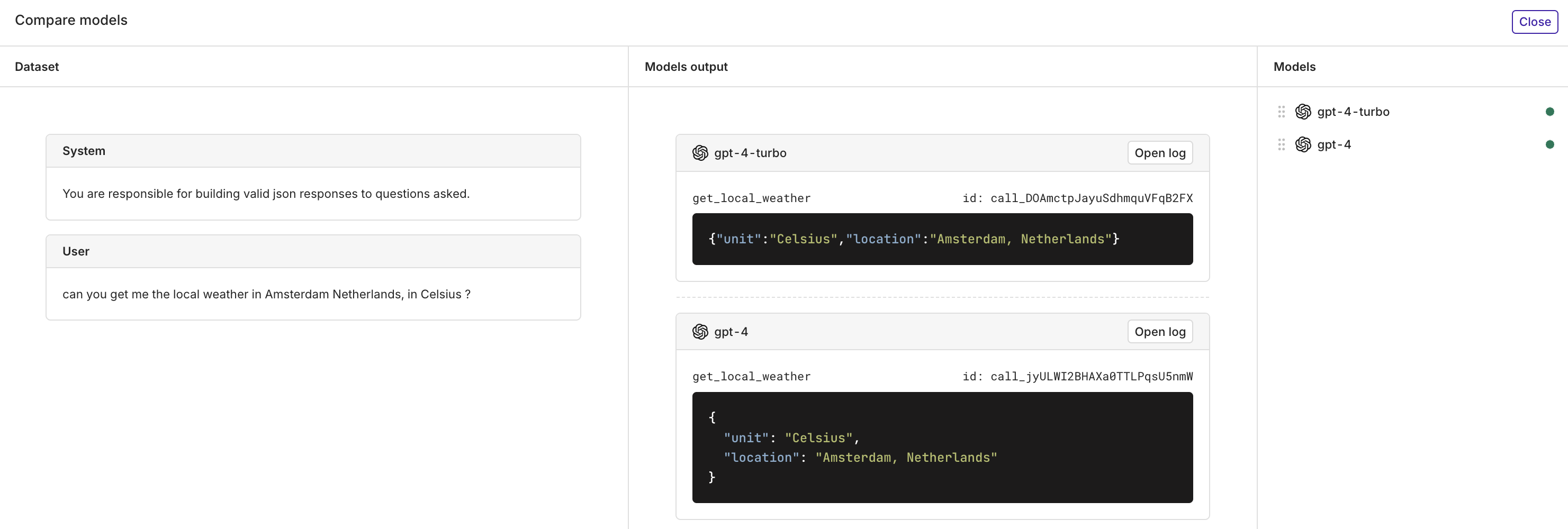Grab the drag handle for gpt-4-turbo in Models

1281,112
